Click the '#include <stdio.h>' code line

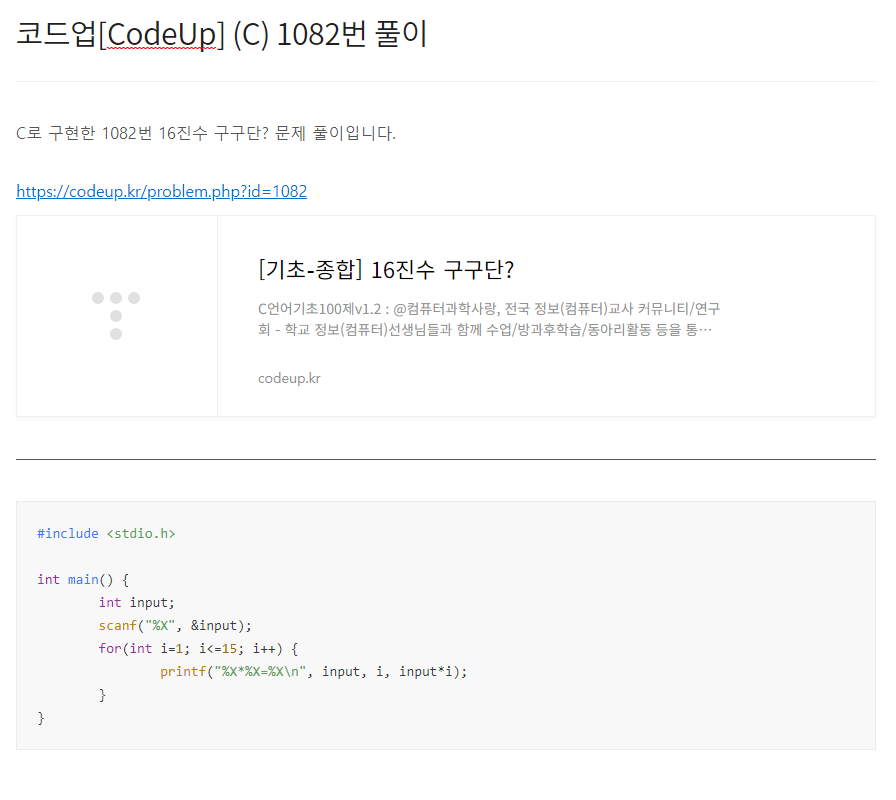coord(106,534)
